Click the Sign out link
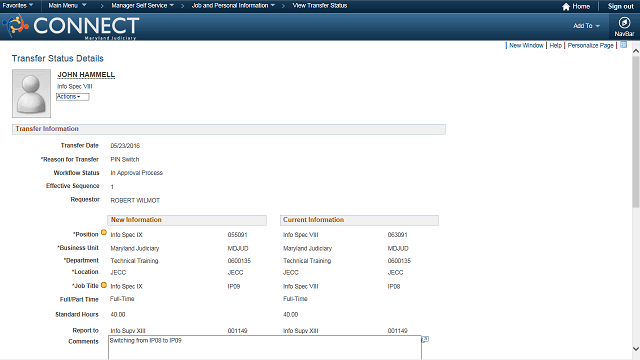This screenshot has width=640, height=360. click(x=620, y=6)
